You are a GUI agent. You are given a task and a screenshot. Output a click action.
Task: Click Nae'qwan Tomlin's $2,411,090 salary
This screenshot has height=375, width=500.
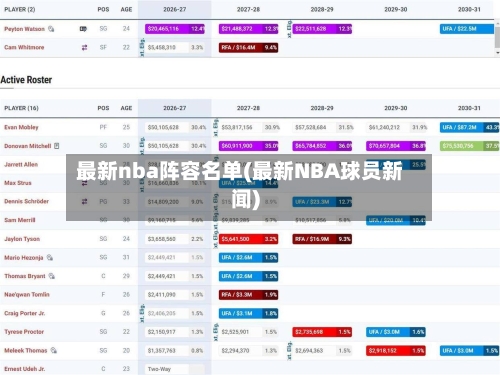pos(162,295)
